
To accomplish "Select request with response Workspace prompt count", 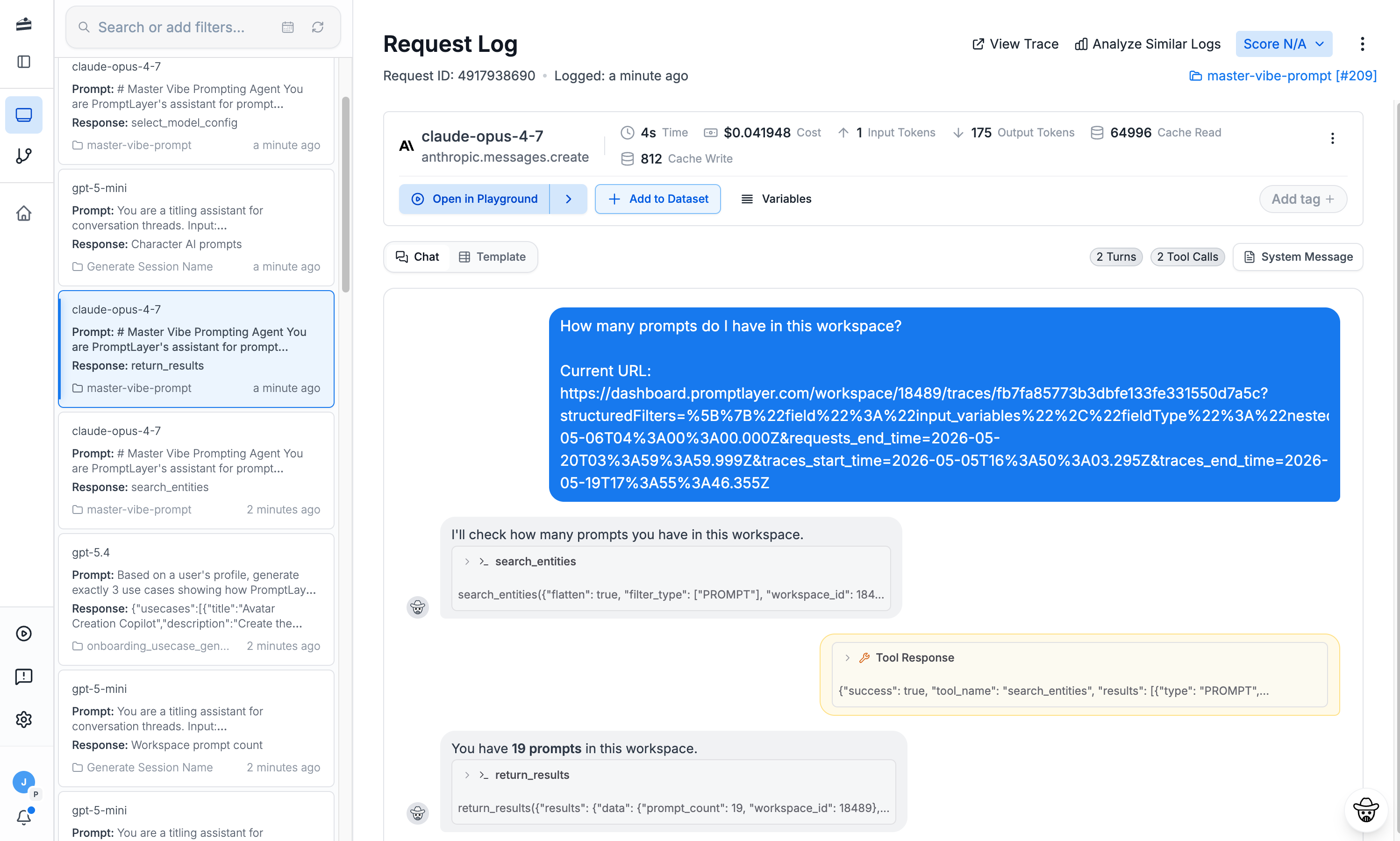I will coord(196,728).
